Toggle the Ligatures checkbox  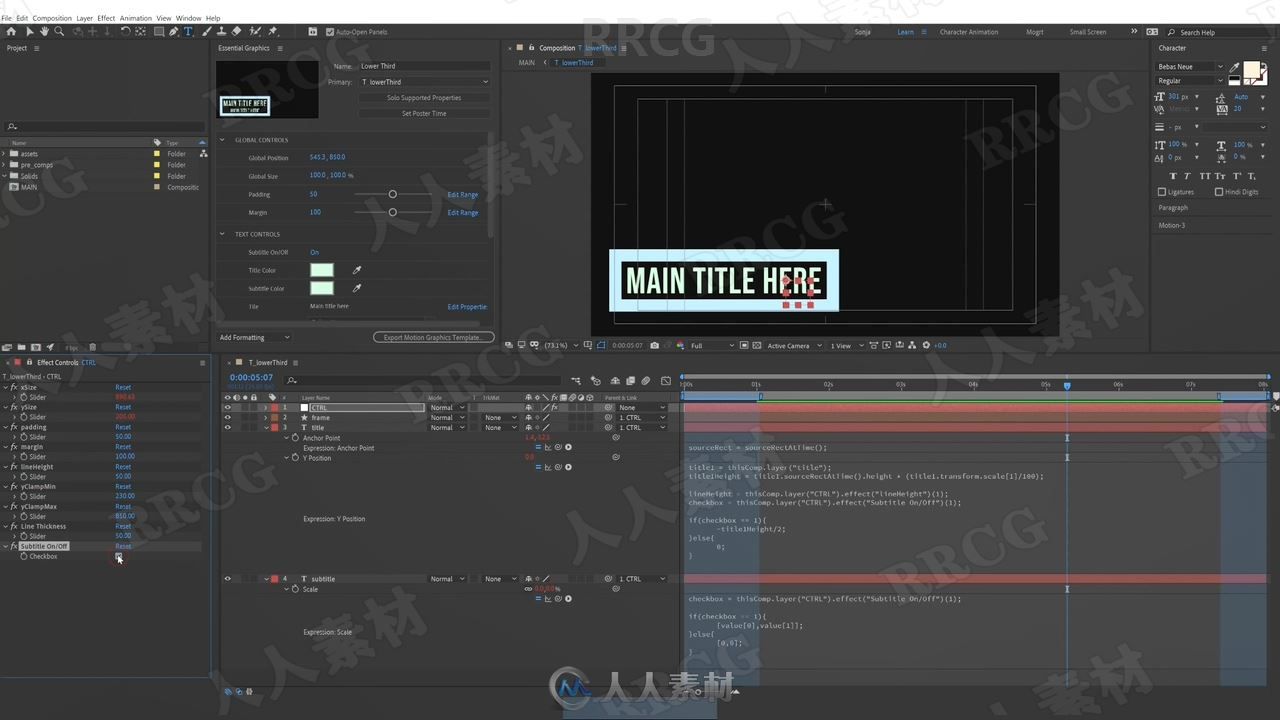(x=1162, y=191)
